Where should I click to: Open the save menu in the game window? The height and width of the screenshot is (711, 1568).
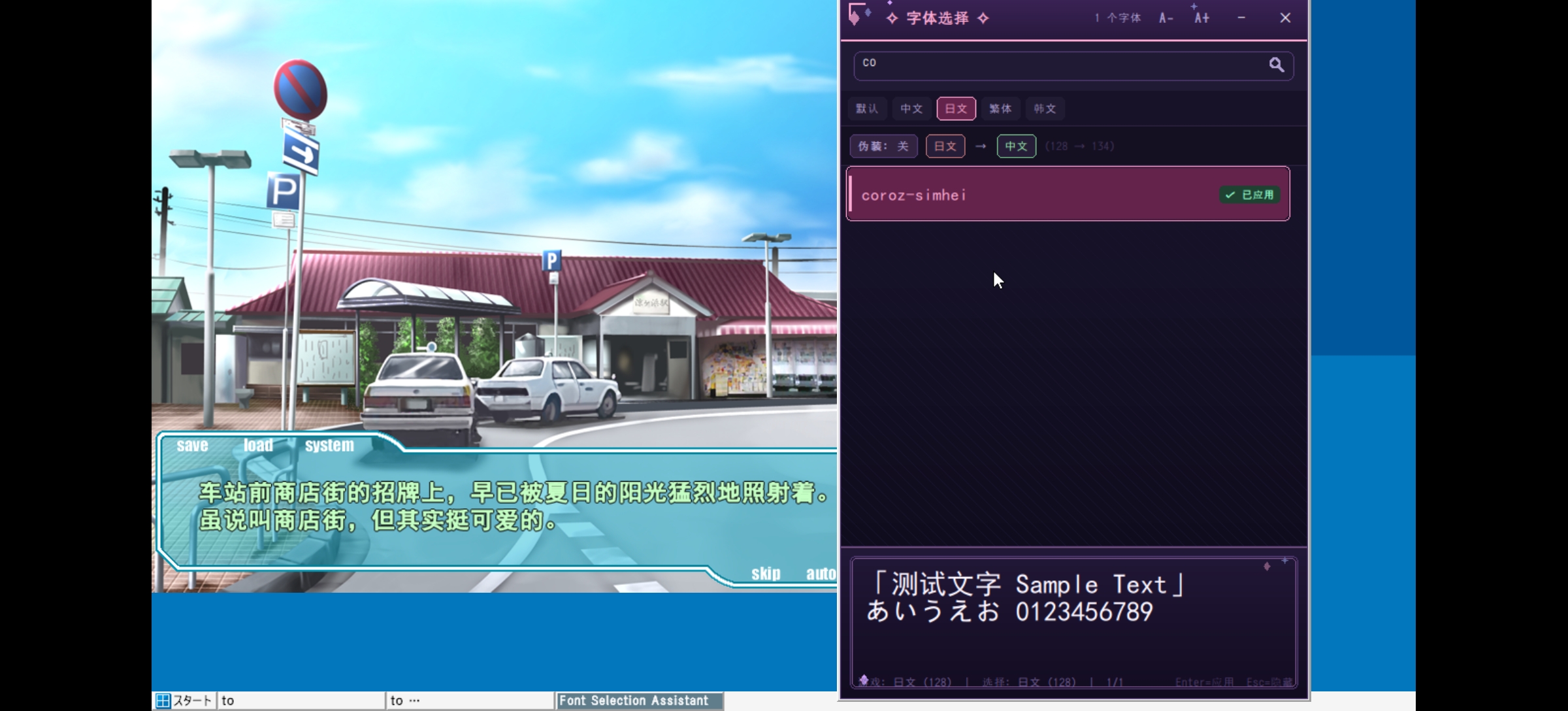(x=192, y=445)
